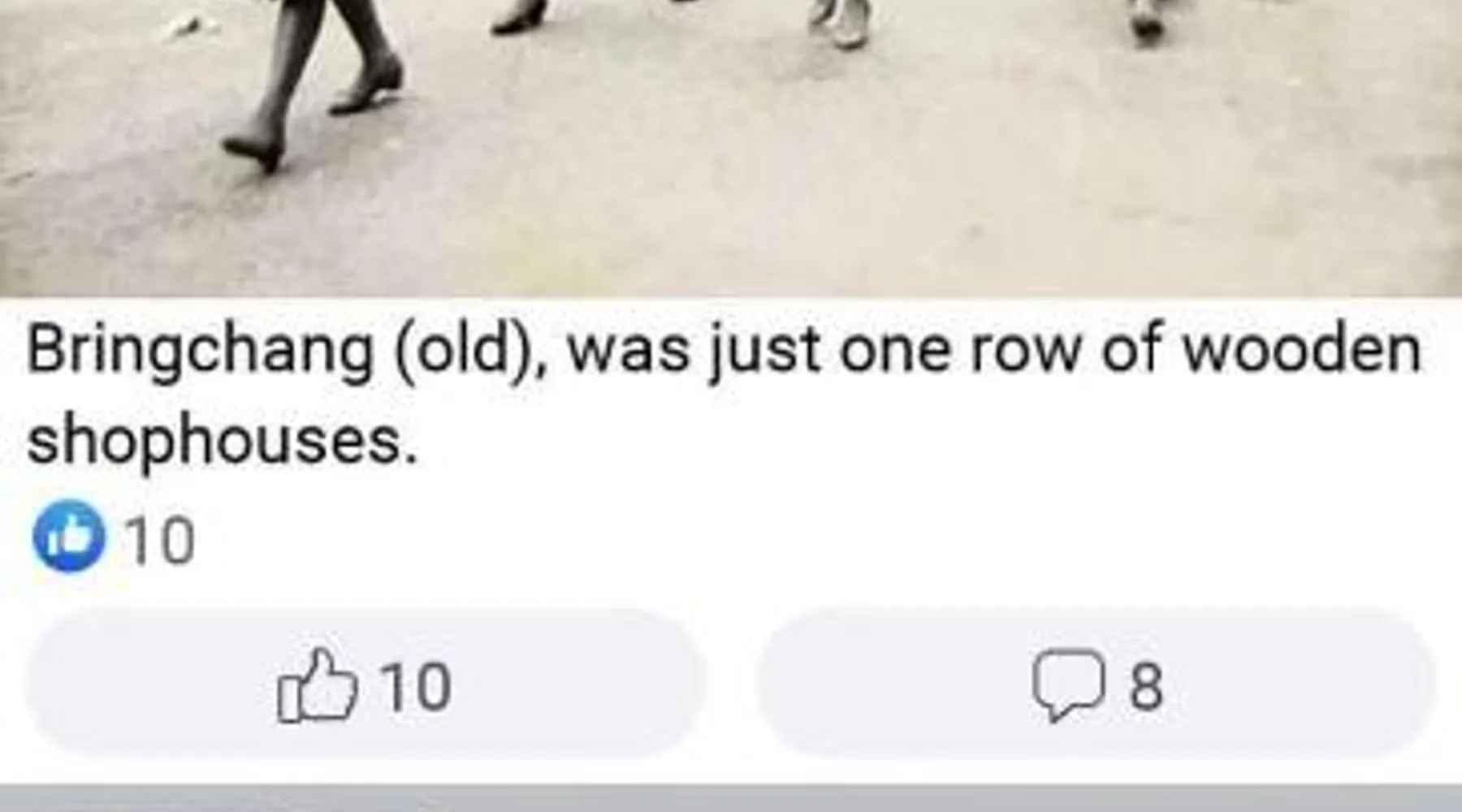Click the thumbs-up outline icon

(x=317, y=685)
